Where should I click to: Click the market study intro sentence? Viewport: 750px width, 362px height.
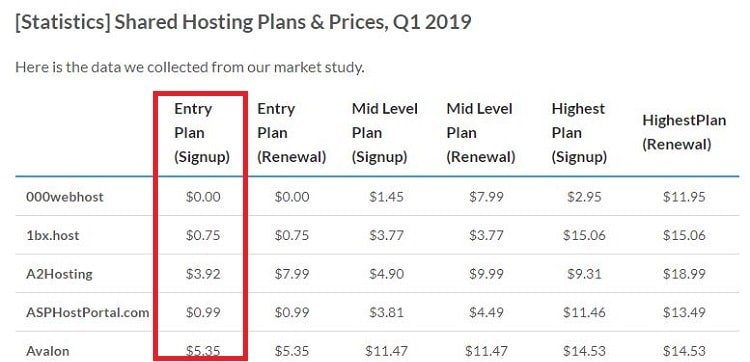coord(190,67)
